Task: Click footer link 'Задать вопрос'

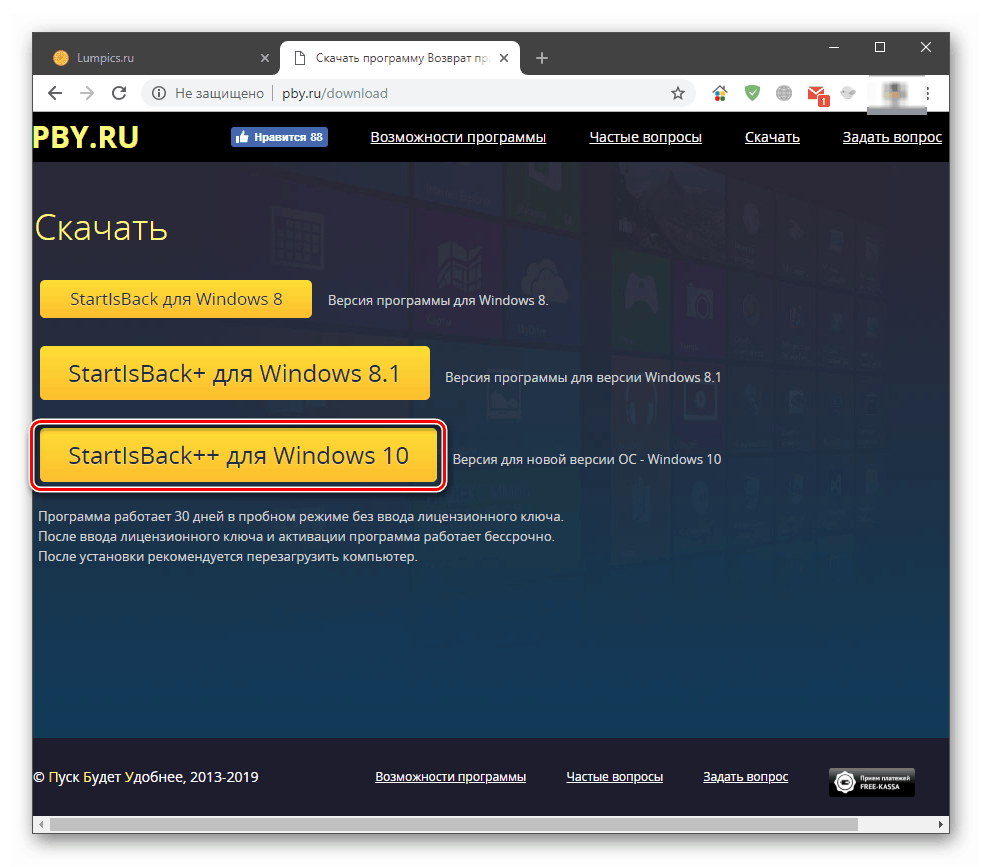Action: click(745, 777)
